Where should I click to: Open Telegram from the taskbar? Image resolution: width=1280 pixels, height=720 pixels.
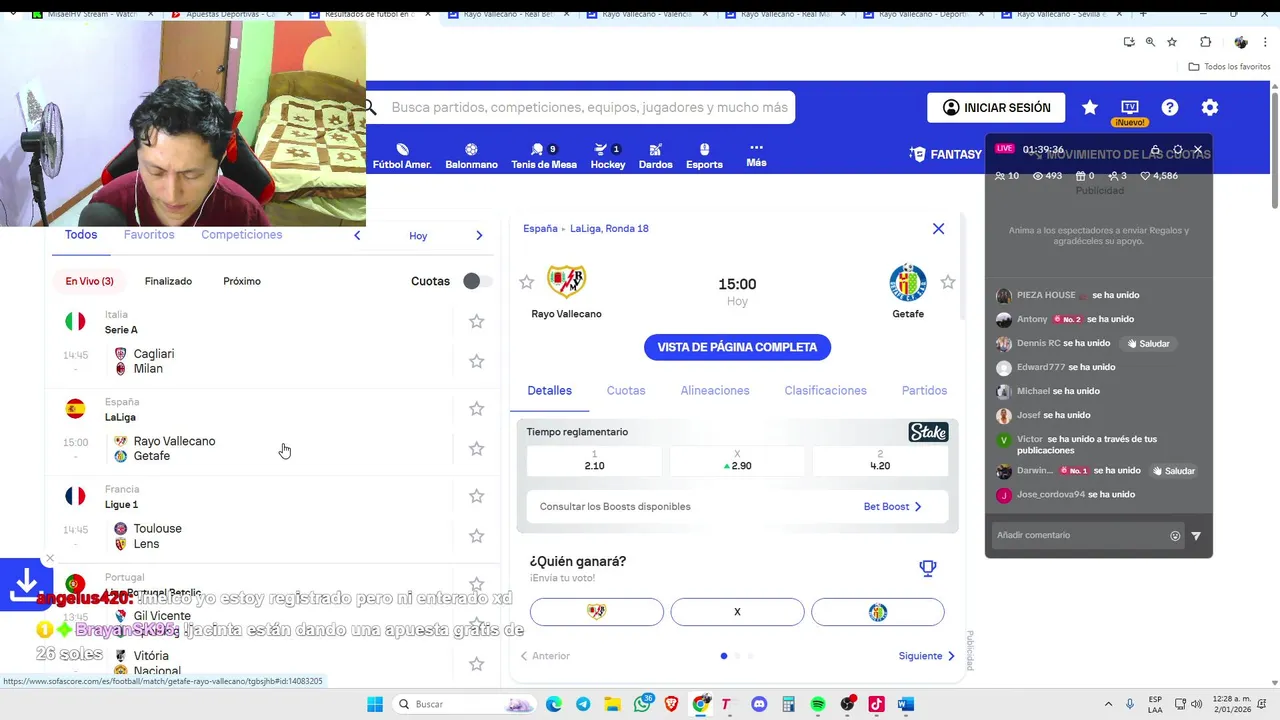coord(583,704)
